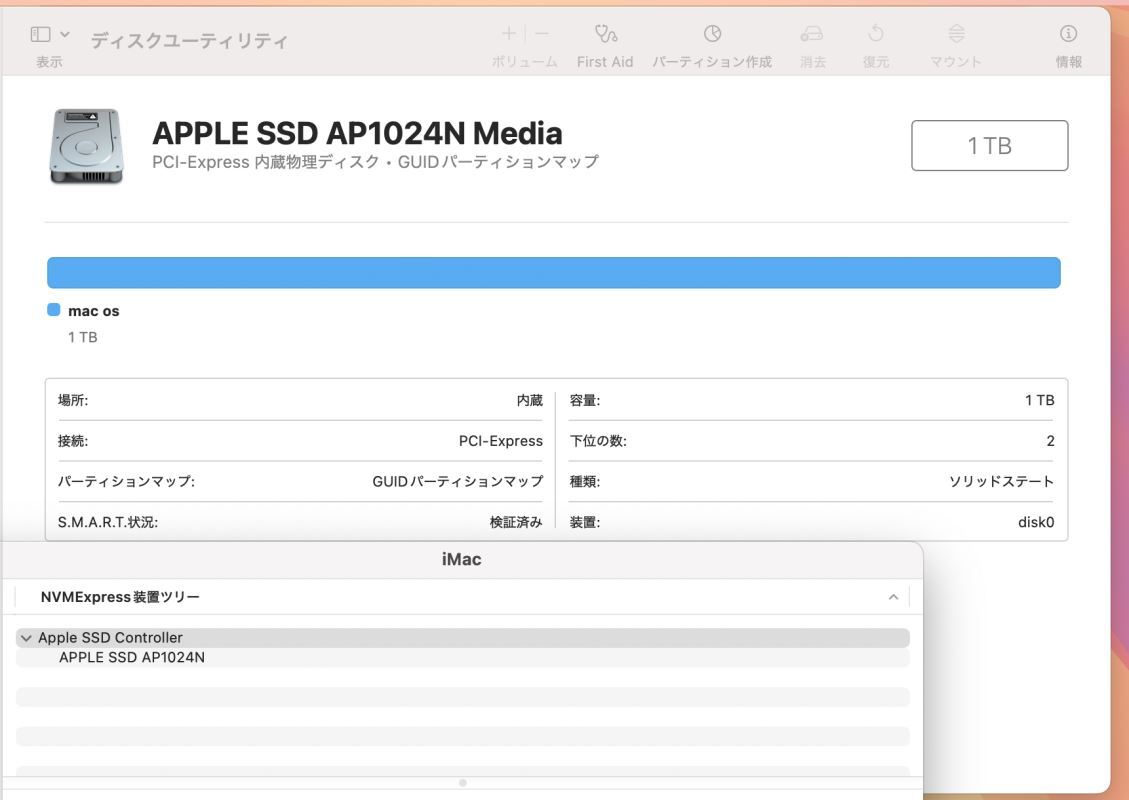Screen dimensions: 1129x800
Task: Select the 'mac os' volume label
Action: click(x=94, y=311)
